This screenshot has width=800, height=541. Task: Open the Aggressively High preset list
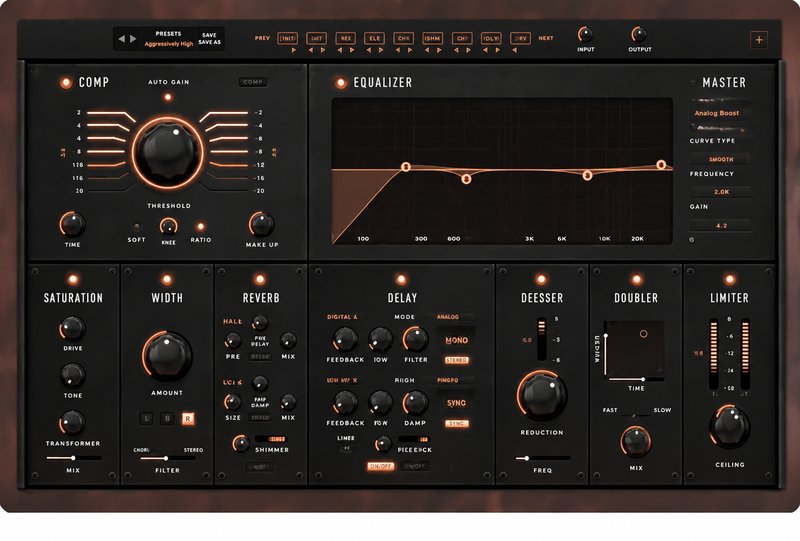pyautogui.click(x=168, y=44)
